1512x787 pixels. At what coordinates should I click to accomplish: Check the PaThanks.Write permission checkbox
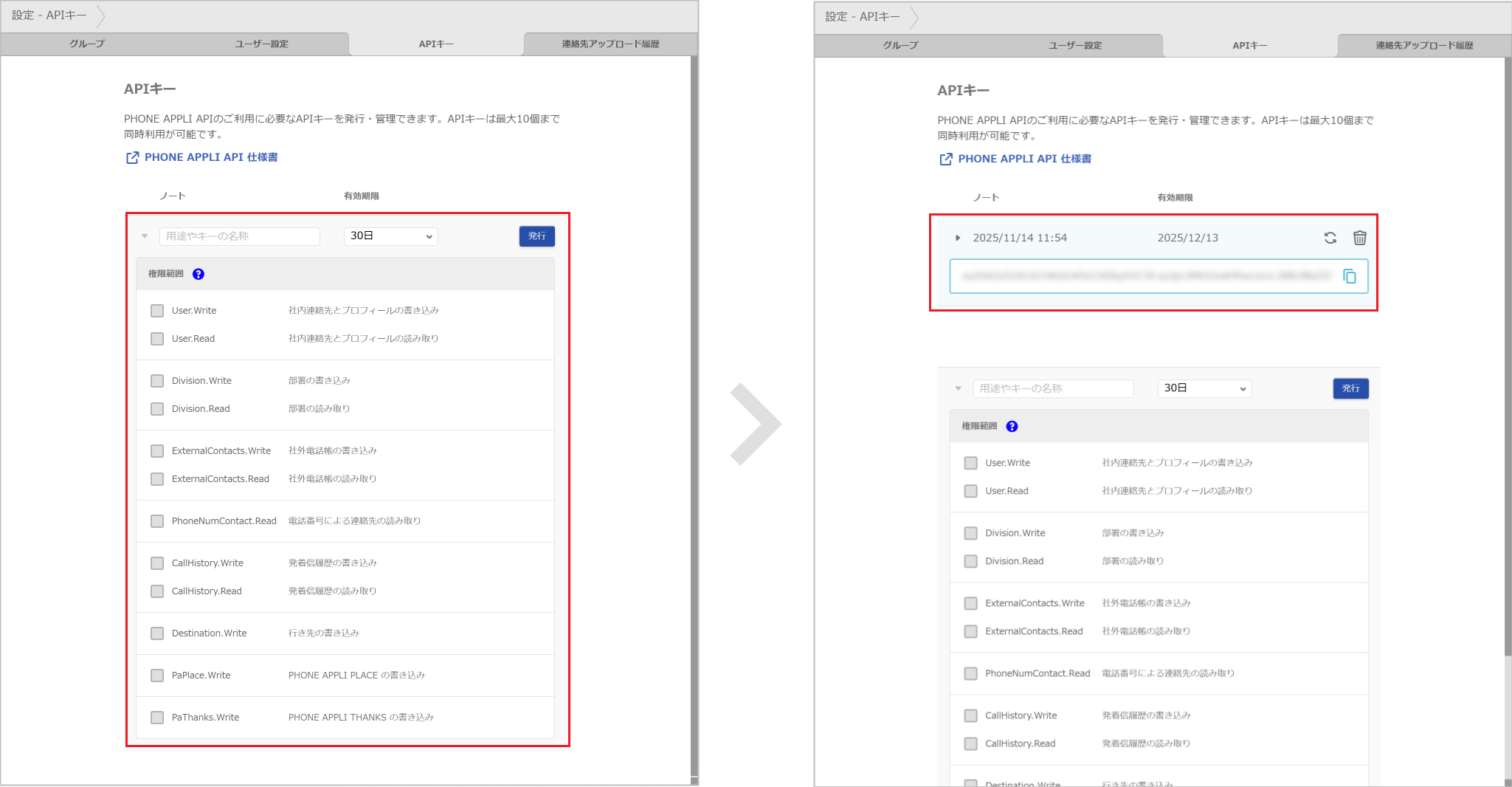pos(157,718)
